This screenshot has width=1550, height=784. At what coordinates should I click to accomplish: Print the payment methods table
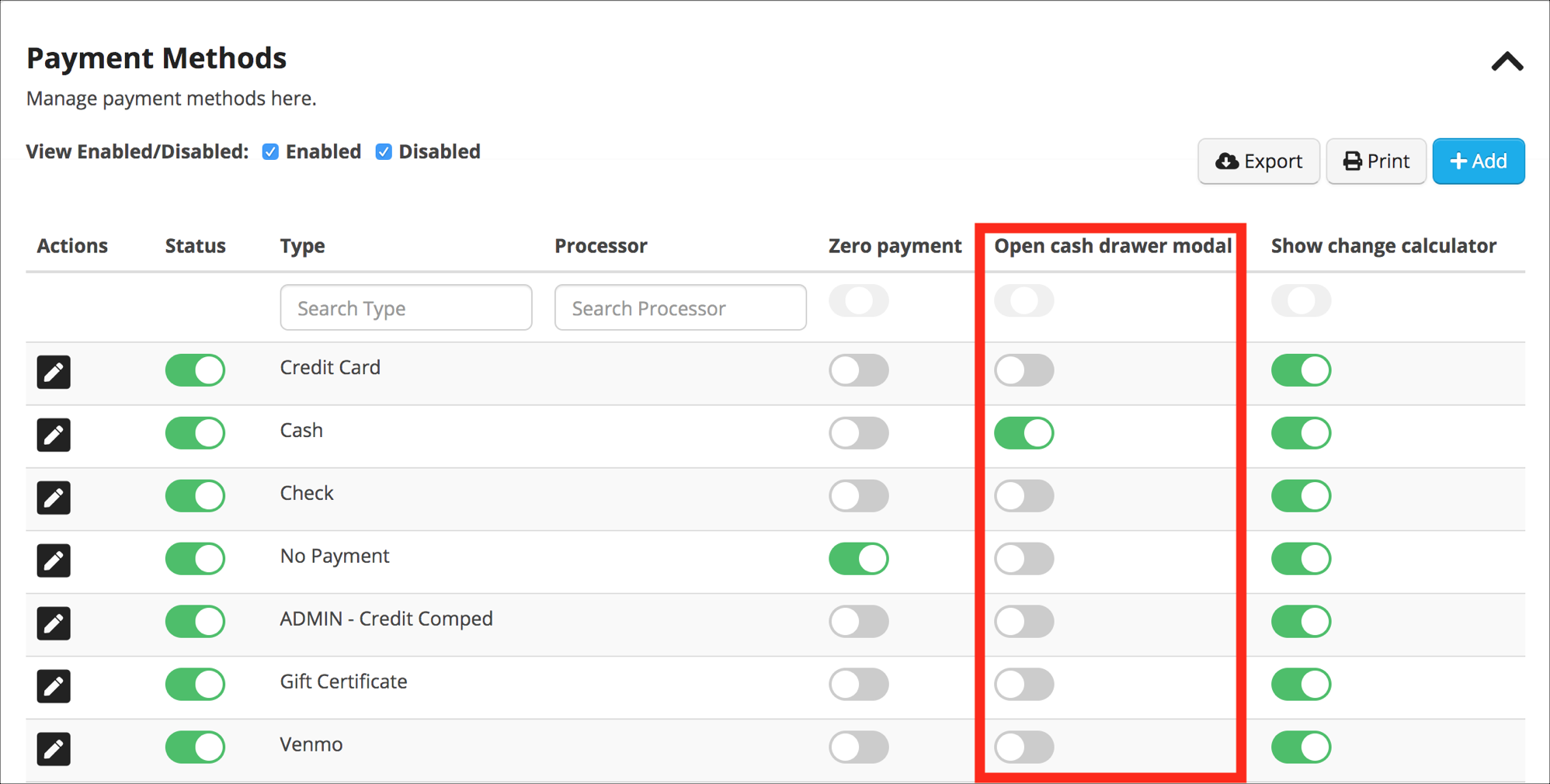pos(1375,161)
